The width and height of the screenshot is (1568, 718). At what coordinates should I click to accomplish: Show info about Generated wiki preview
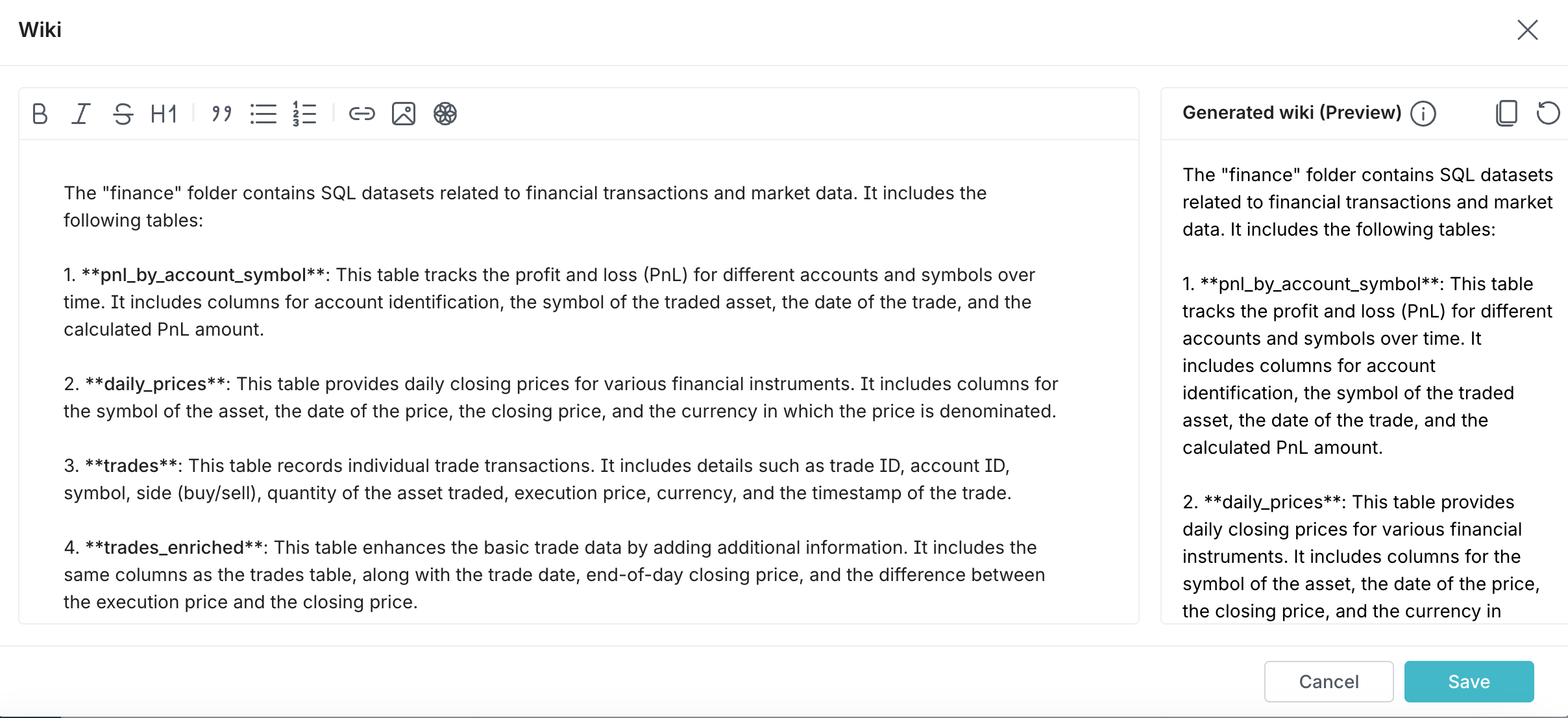tap(1423, 114)
